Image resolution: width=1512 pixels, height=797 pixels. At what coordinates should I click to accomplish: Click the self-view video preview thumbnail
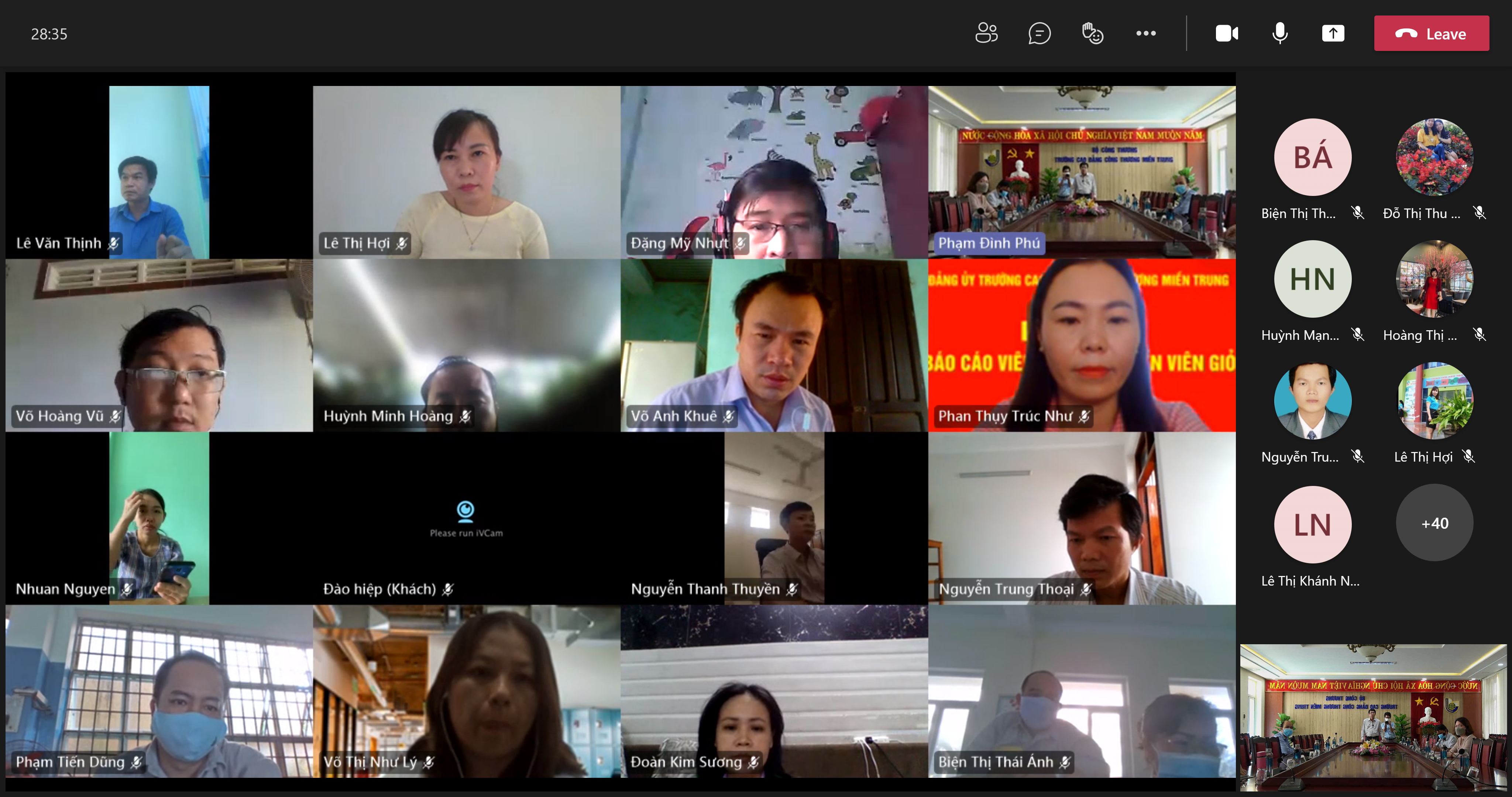coord(1374,717)
